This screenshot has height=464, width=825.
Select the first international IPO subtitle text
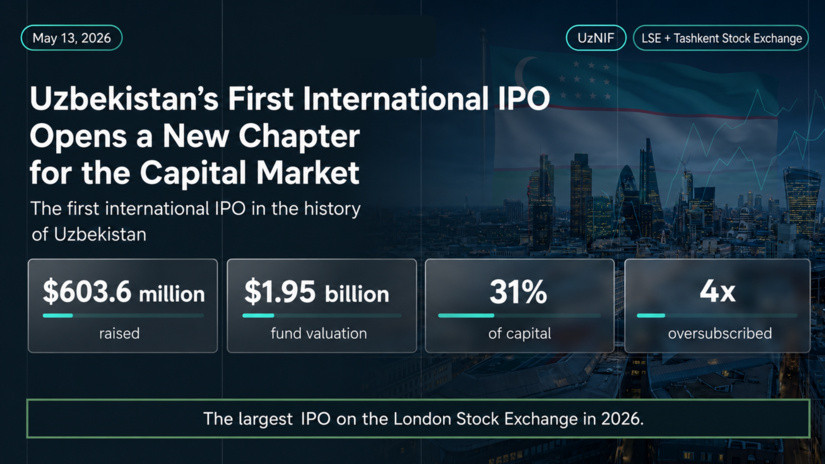point(195,221)
